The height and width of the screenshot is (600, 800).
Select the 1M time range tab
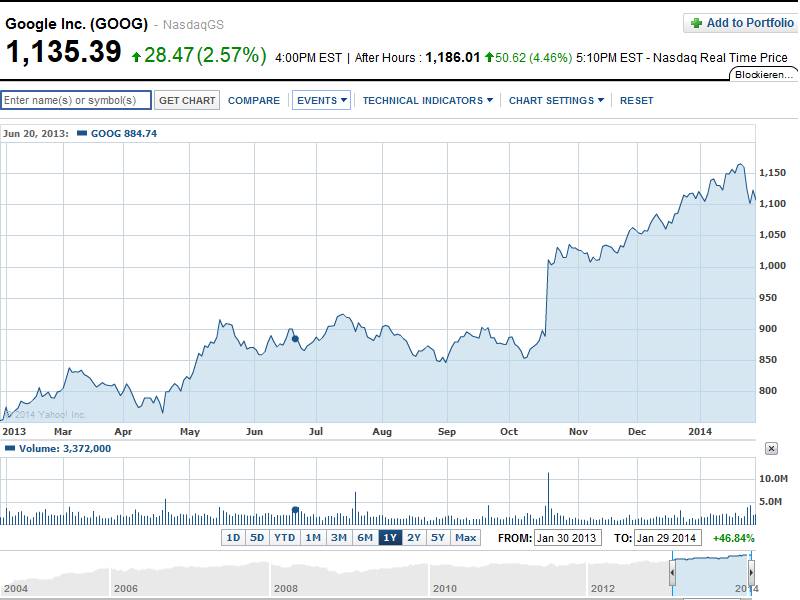point(313,537)
